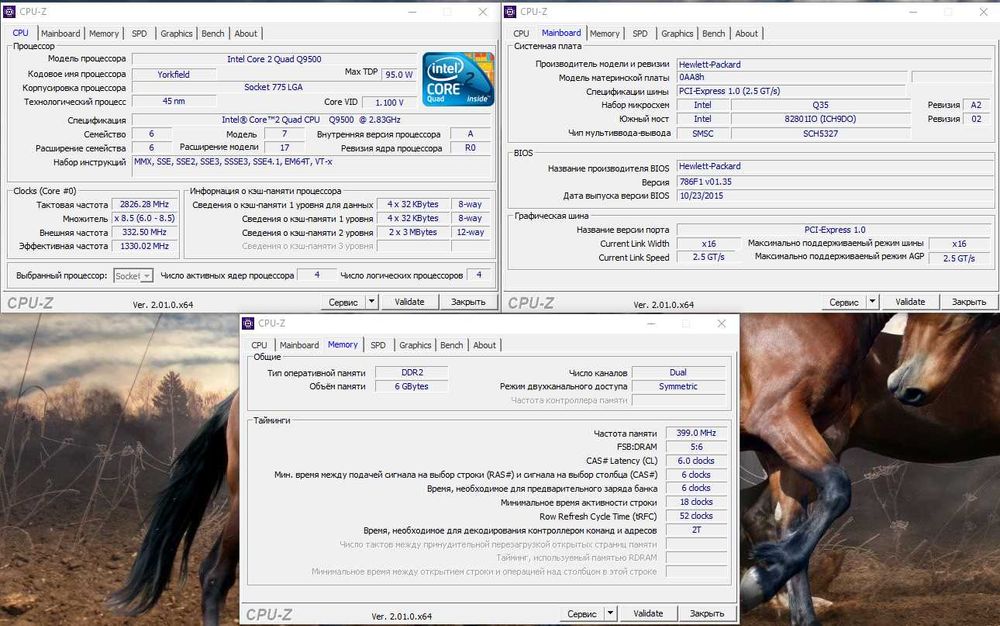Click the multiplier value x 8.5 (6.0 - 8.5)
Screen dimensions: 1000x626
[144, 218]
